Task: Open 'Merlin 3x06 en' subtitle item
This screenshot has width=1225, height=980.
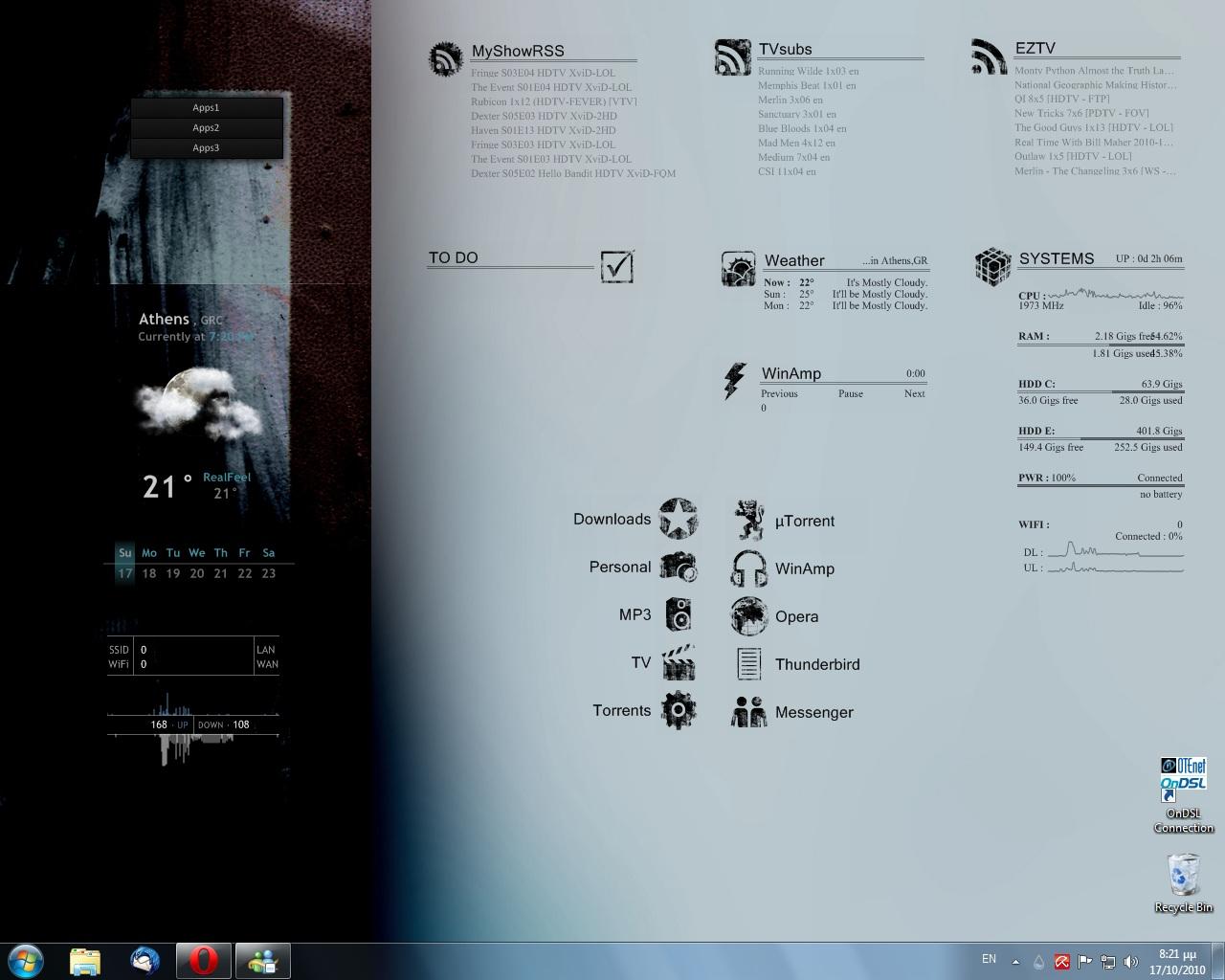Action: click(x=791, y=100)
